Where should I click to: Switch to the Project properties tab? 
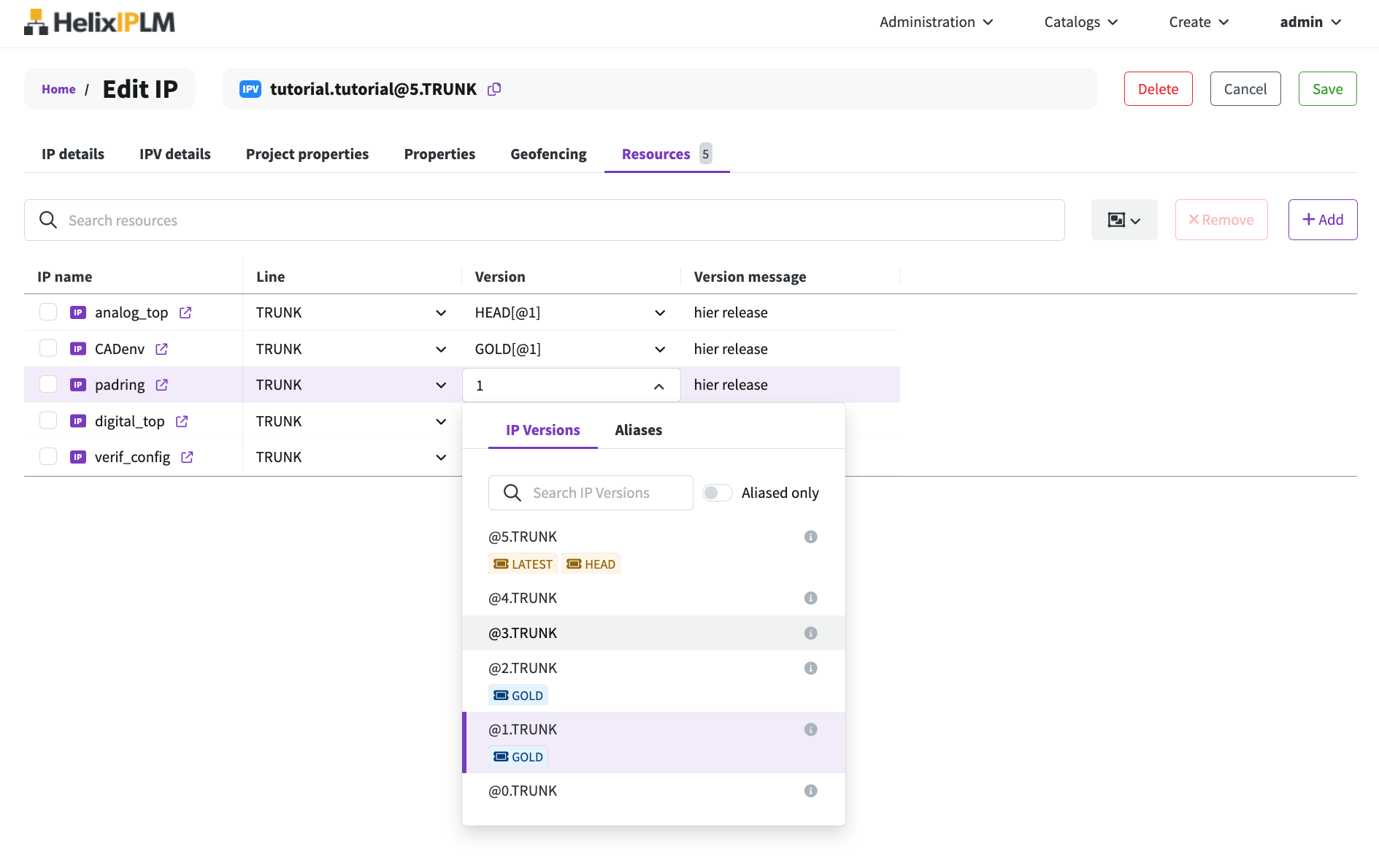click(307, 154)
